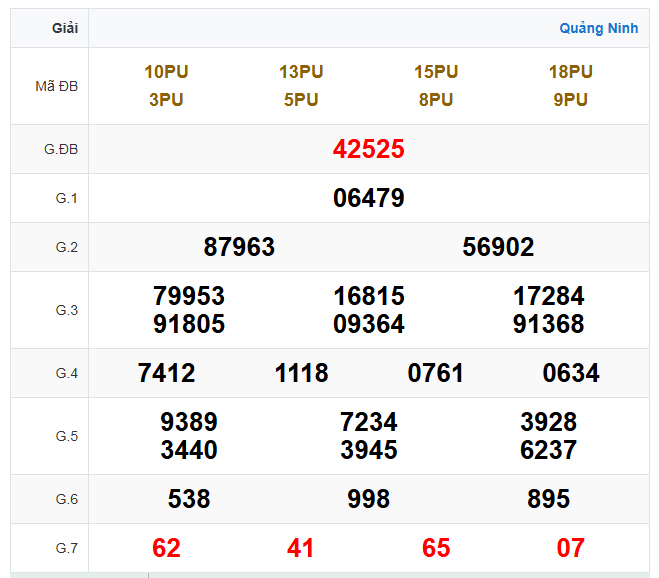Click the Giải column header
The image size is (659, 578).
coord(65,28)
